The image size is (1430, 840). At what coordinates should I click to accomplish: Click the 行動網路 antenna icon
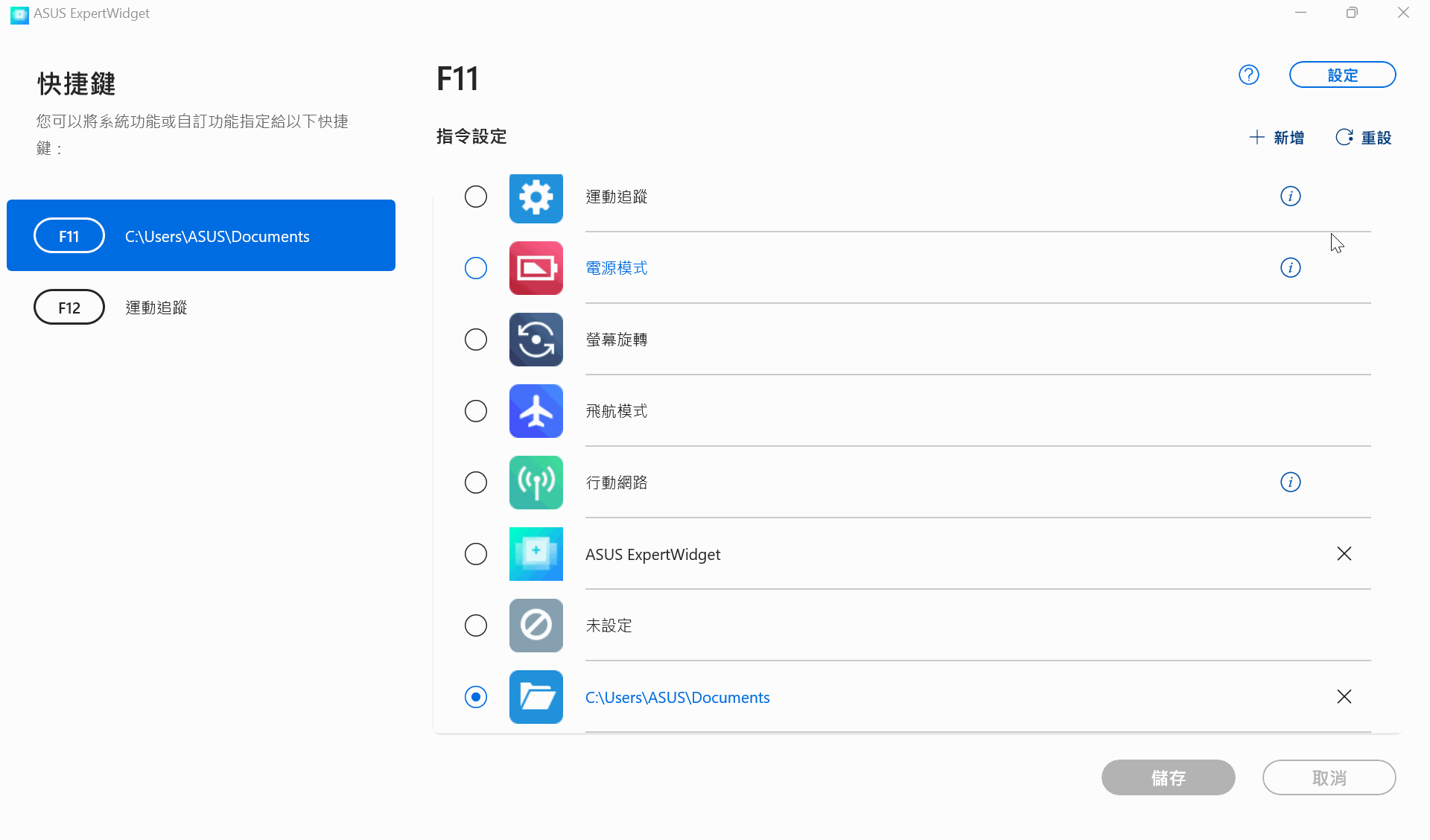[536, 483]
